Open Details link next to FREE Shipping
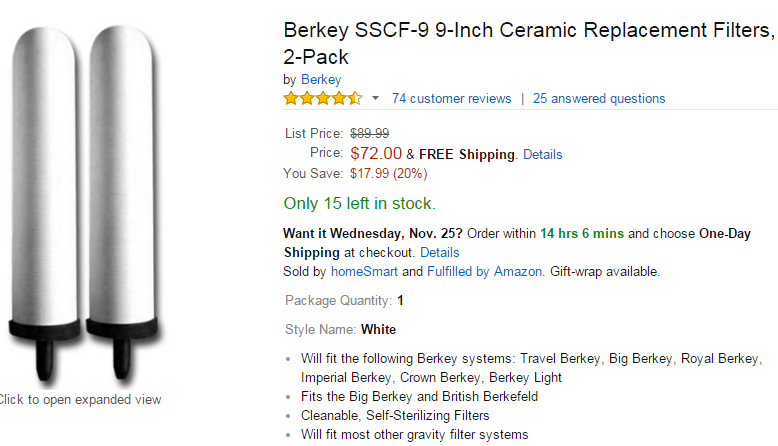This screenshot has height=446, width=778. coord(542,154)
